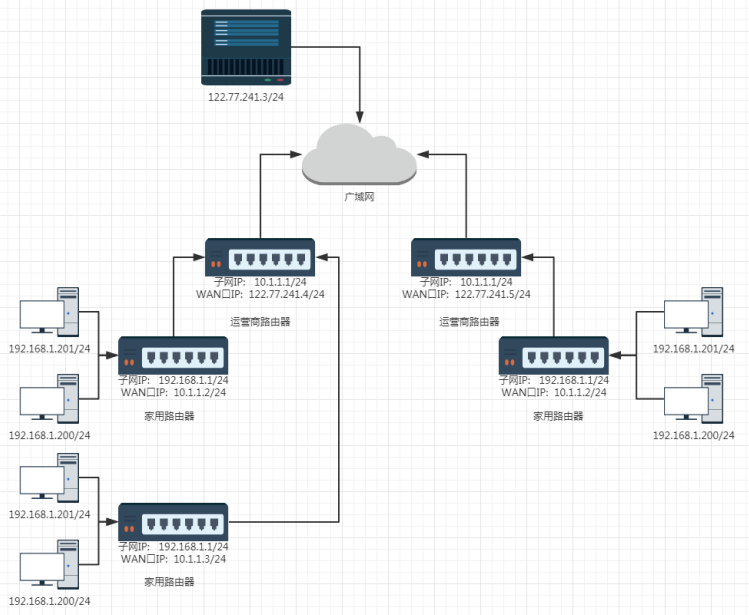Click the text WAN口IP: 122.77.241.4/24
This screenshot has width=749, height=615.
coord(260,294)
